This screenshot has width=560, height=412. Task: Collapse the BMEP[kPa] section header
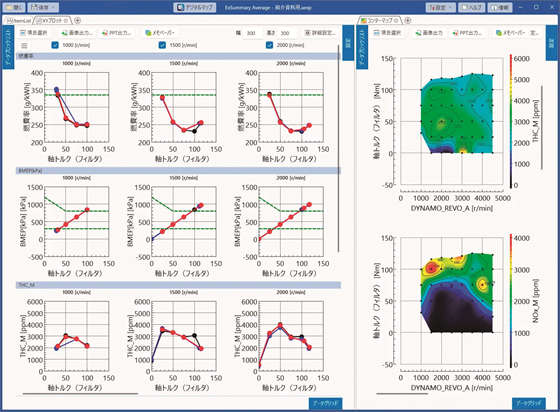pos(178,171)
